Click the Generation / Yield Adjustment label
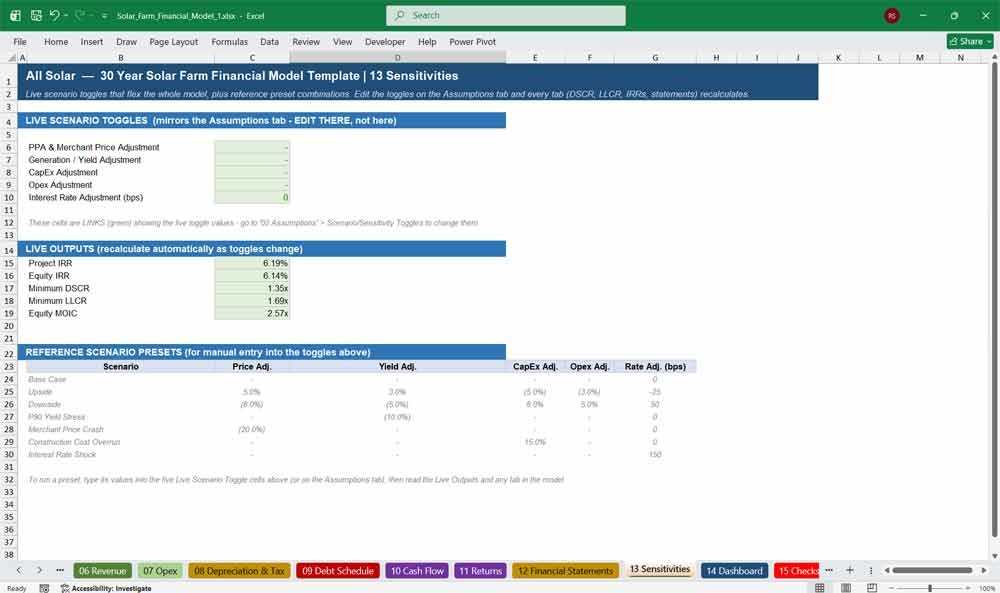Viewport: 1000px width, 593px height. [x=84, y=160]
